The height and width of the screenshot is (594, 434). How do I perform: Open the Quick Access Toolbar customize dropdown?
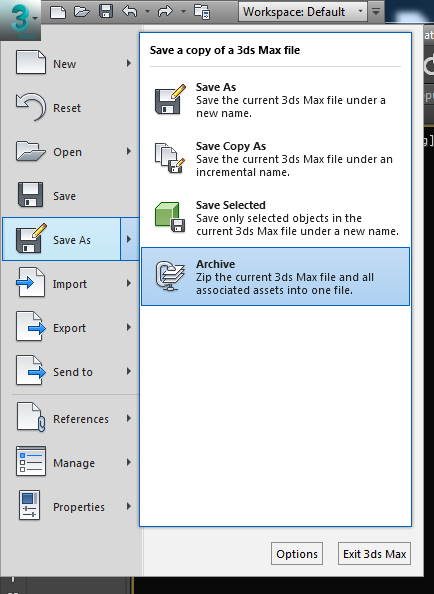(376, 12)
